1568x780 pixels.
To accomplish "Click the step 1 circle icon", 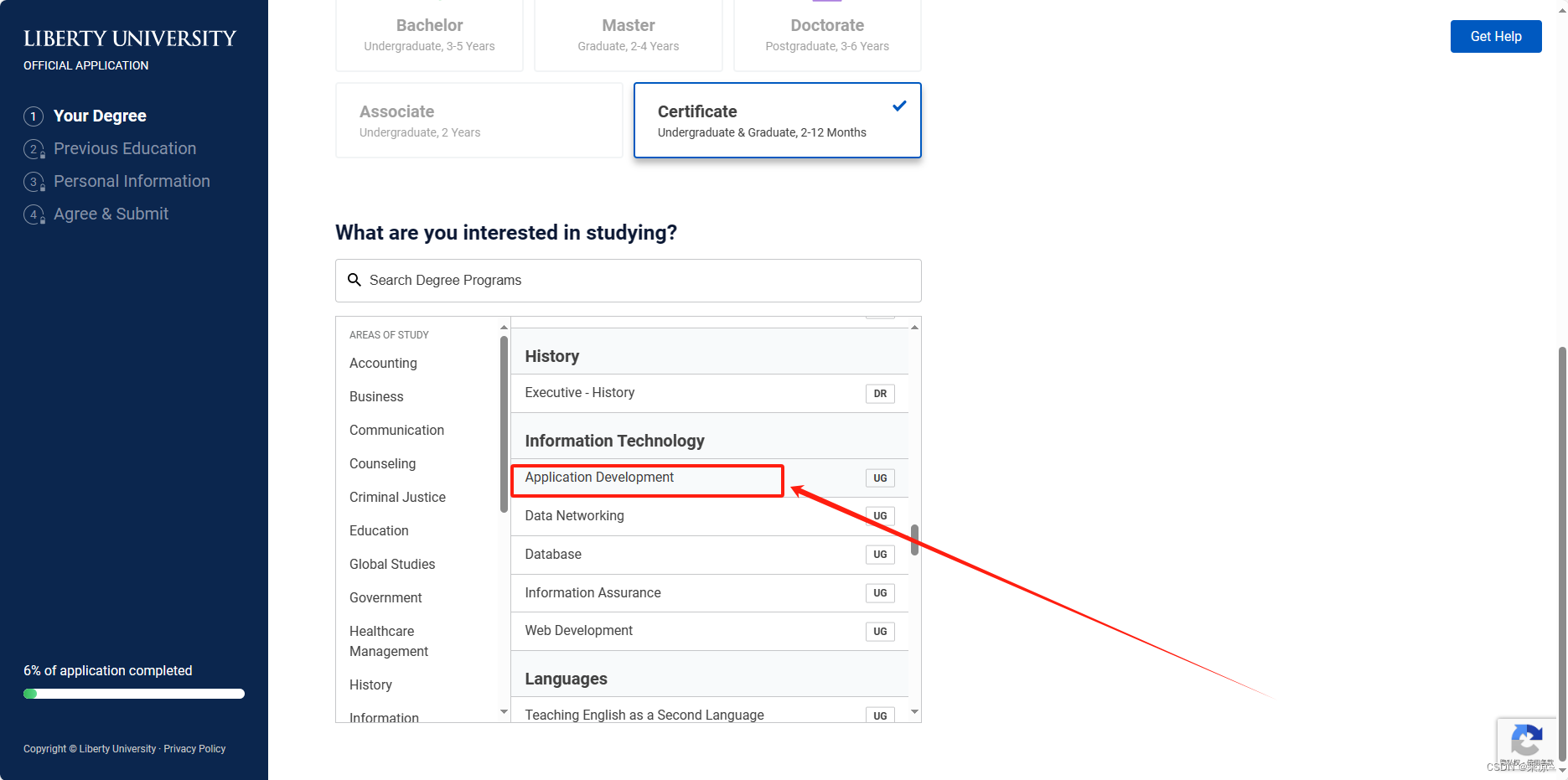I will coord(34,116).
